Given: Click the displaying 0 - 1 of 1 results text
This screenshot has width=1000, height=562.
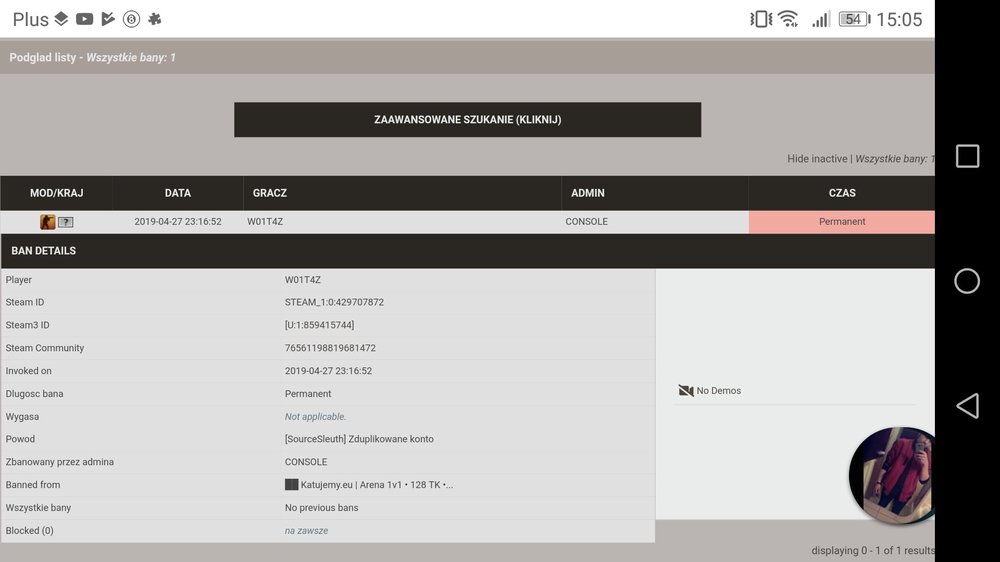Looking at the screenshot, I should (873, 551).
